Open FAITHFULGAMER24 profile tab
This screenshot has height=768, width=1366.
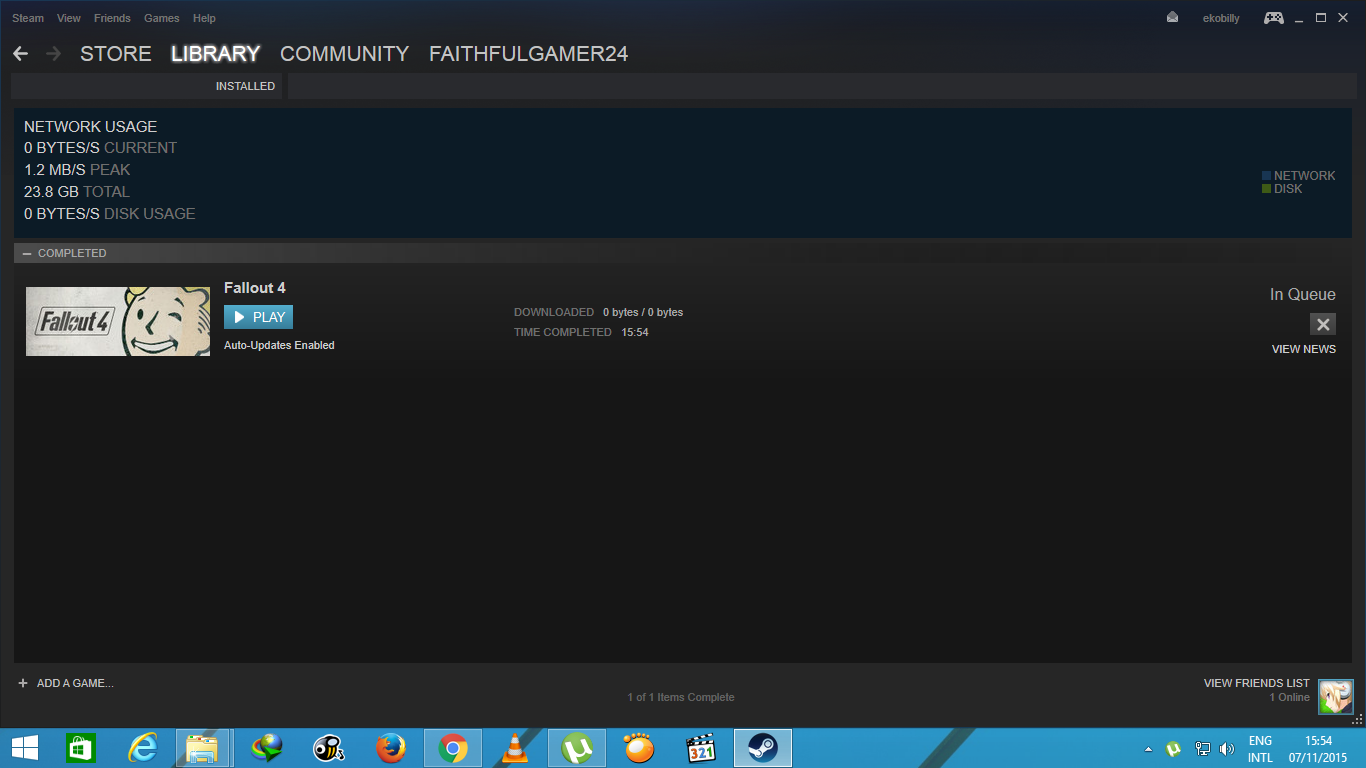click(x=529, y=54)
